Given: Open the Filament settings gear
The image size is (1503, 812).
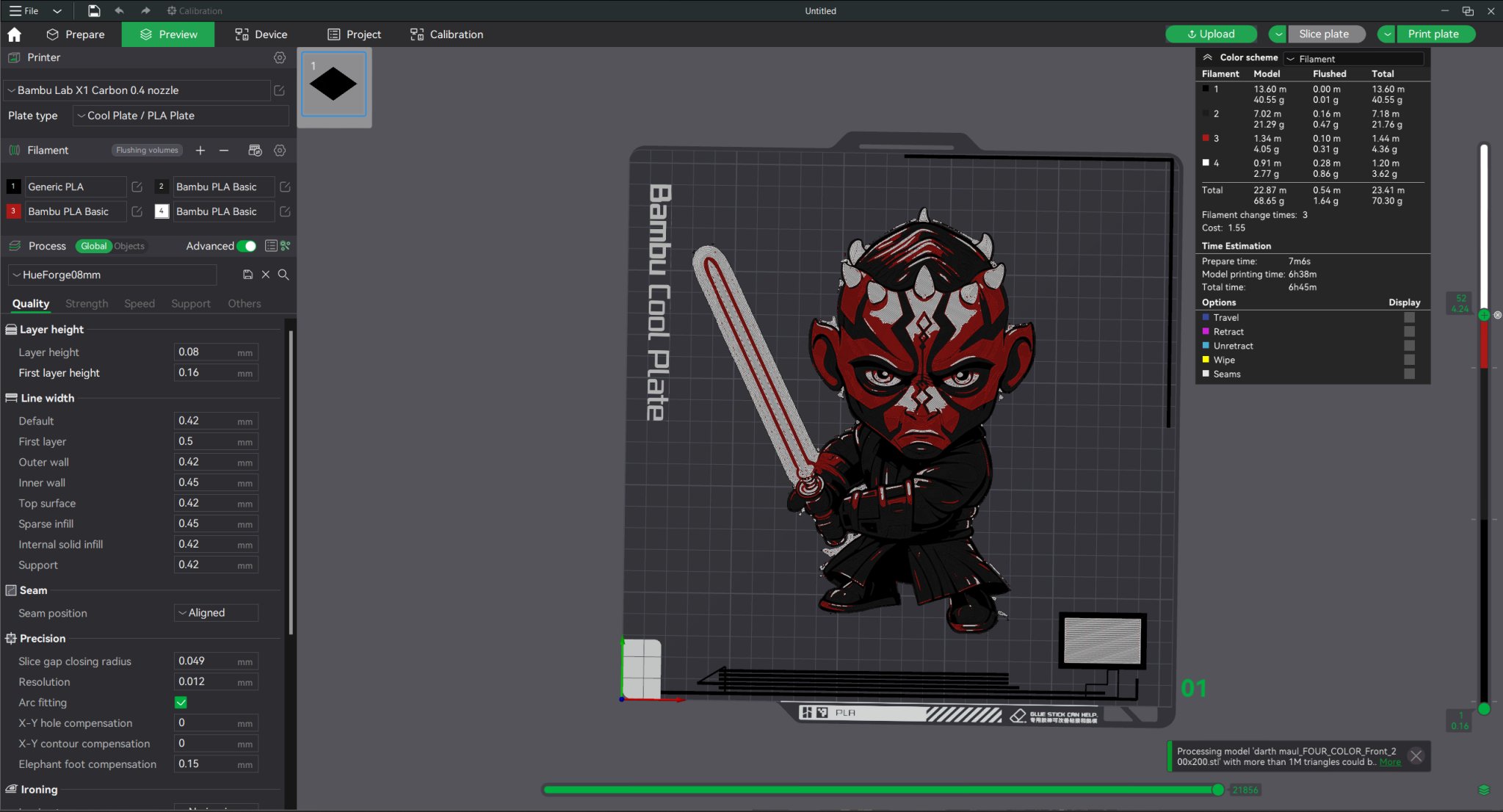Looking at the screenshot, I should pyautogui.click(x=280, y=150).
